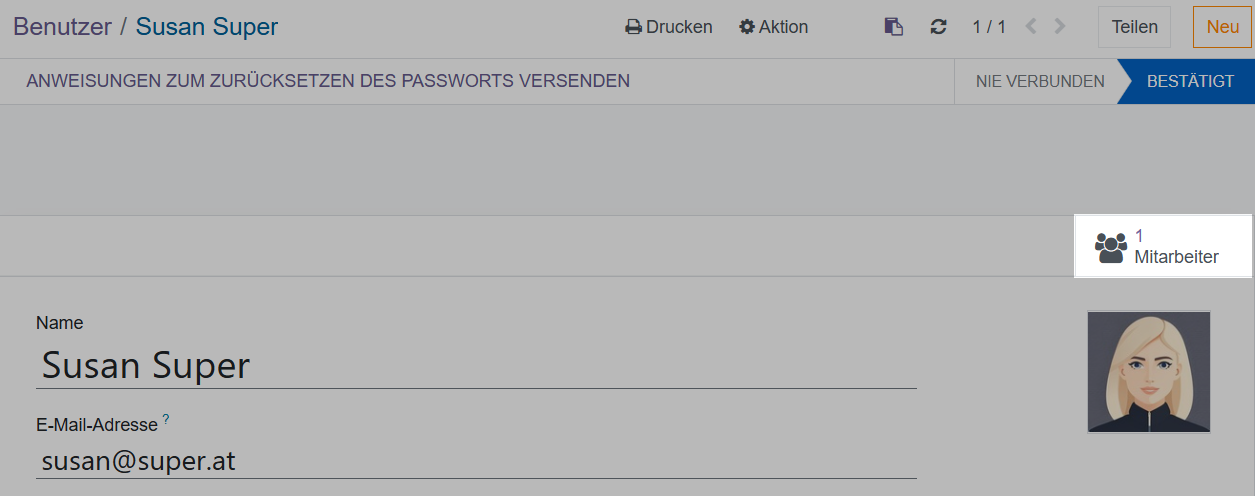Click Susan Super's avatar picture
1255x496 pixels.
coord(1149,372)
